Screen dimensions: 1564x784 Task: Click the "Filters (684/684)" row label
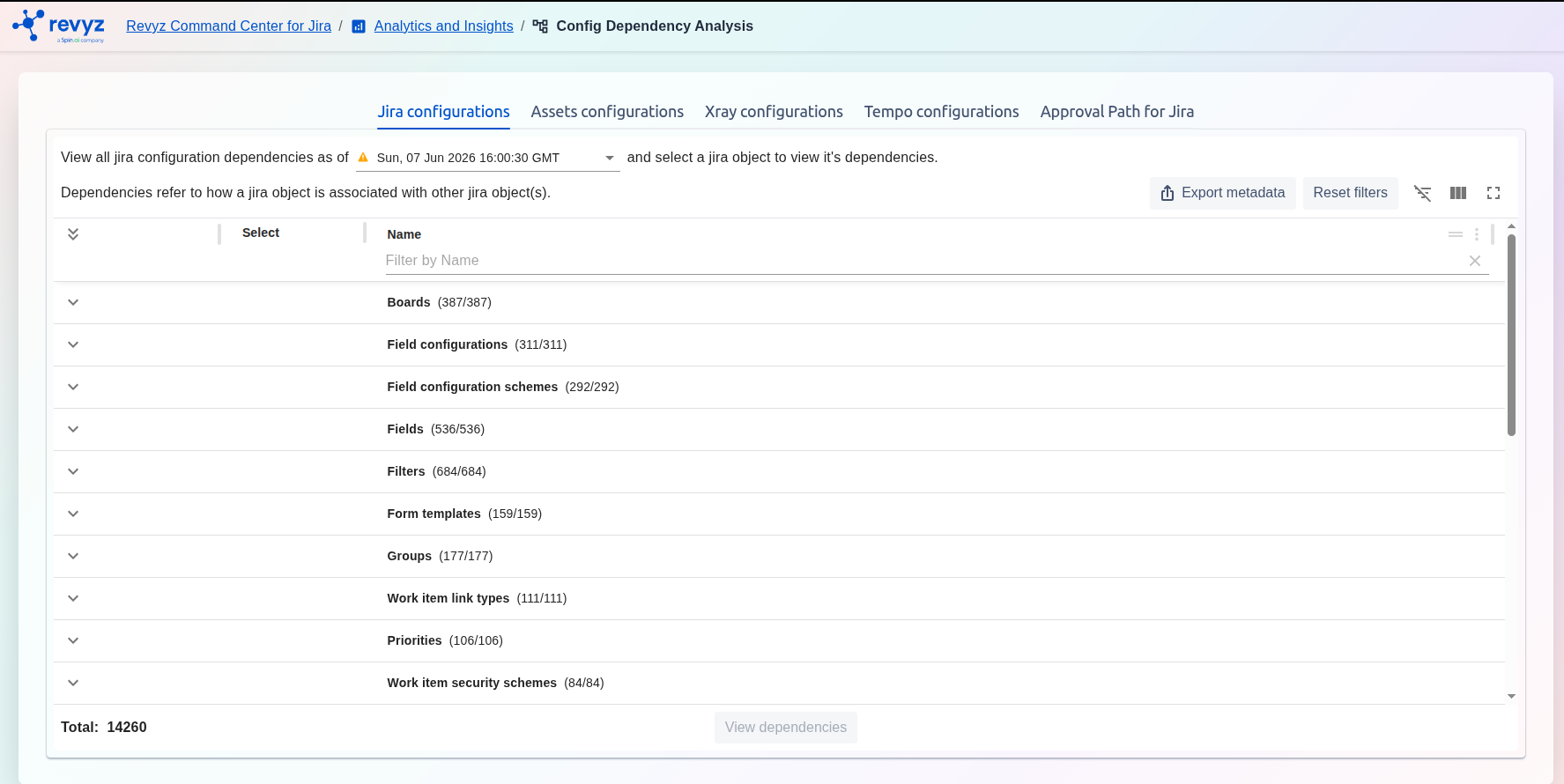(x=436, y=471)
